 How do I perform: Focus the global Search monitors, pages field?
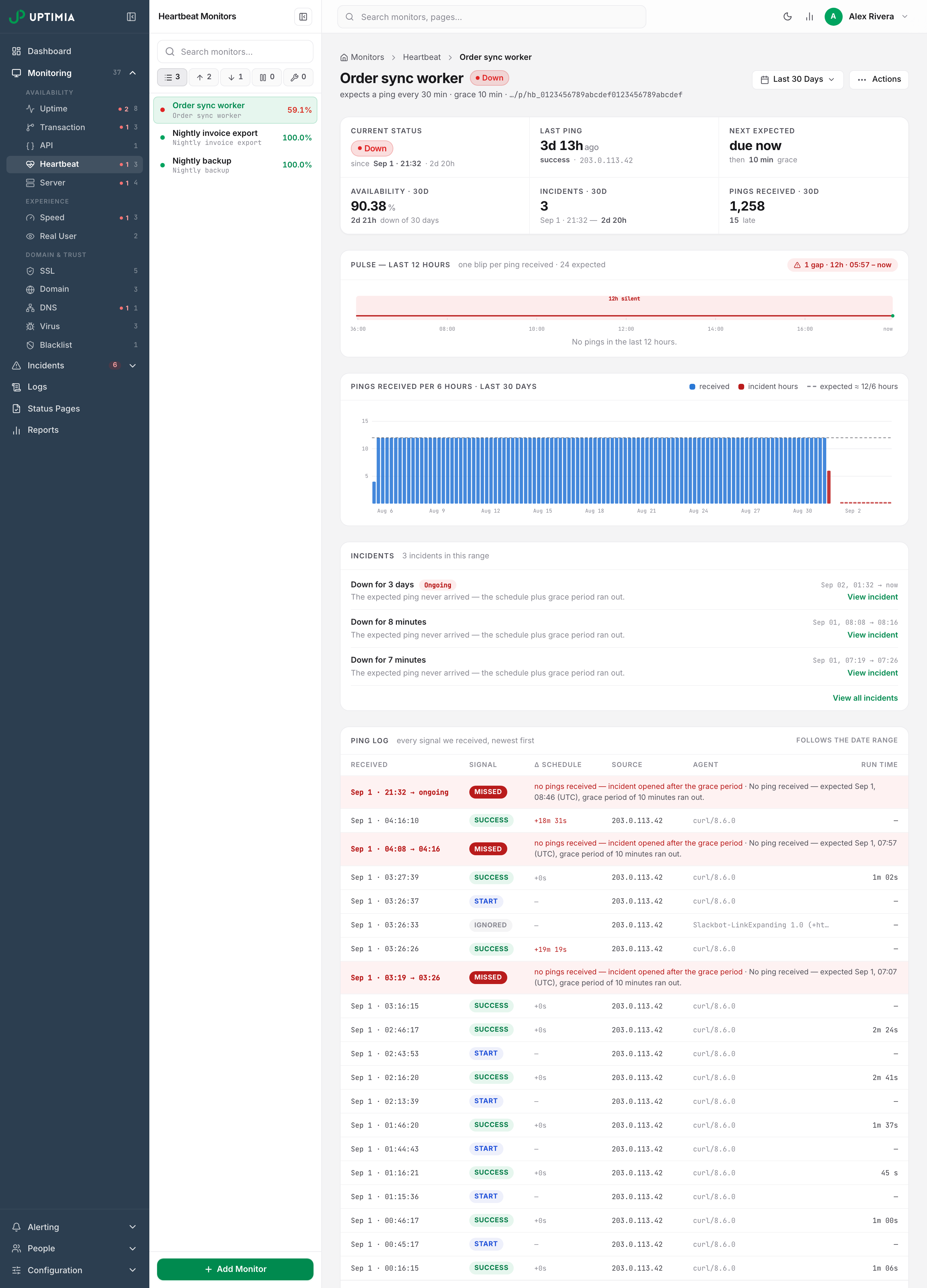[x=492, y=17]
